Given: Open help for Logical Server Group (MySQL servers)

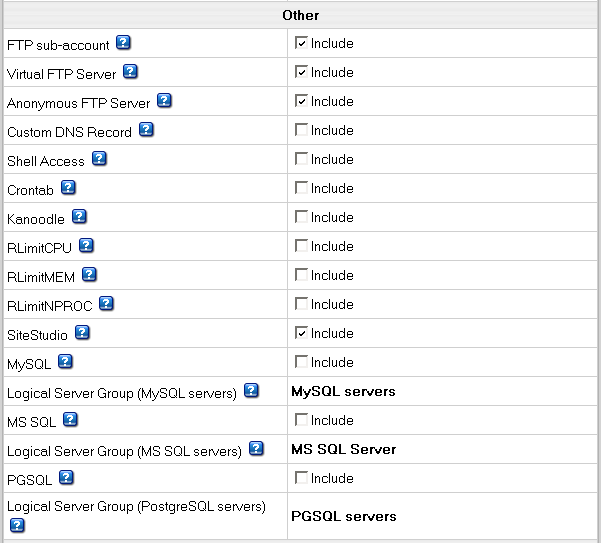Looking at the screenshot, I should point(251,390).
